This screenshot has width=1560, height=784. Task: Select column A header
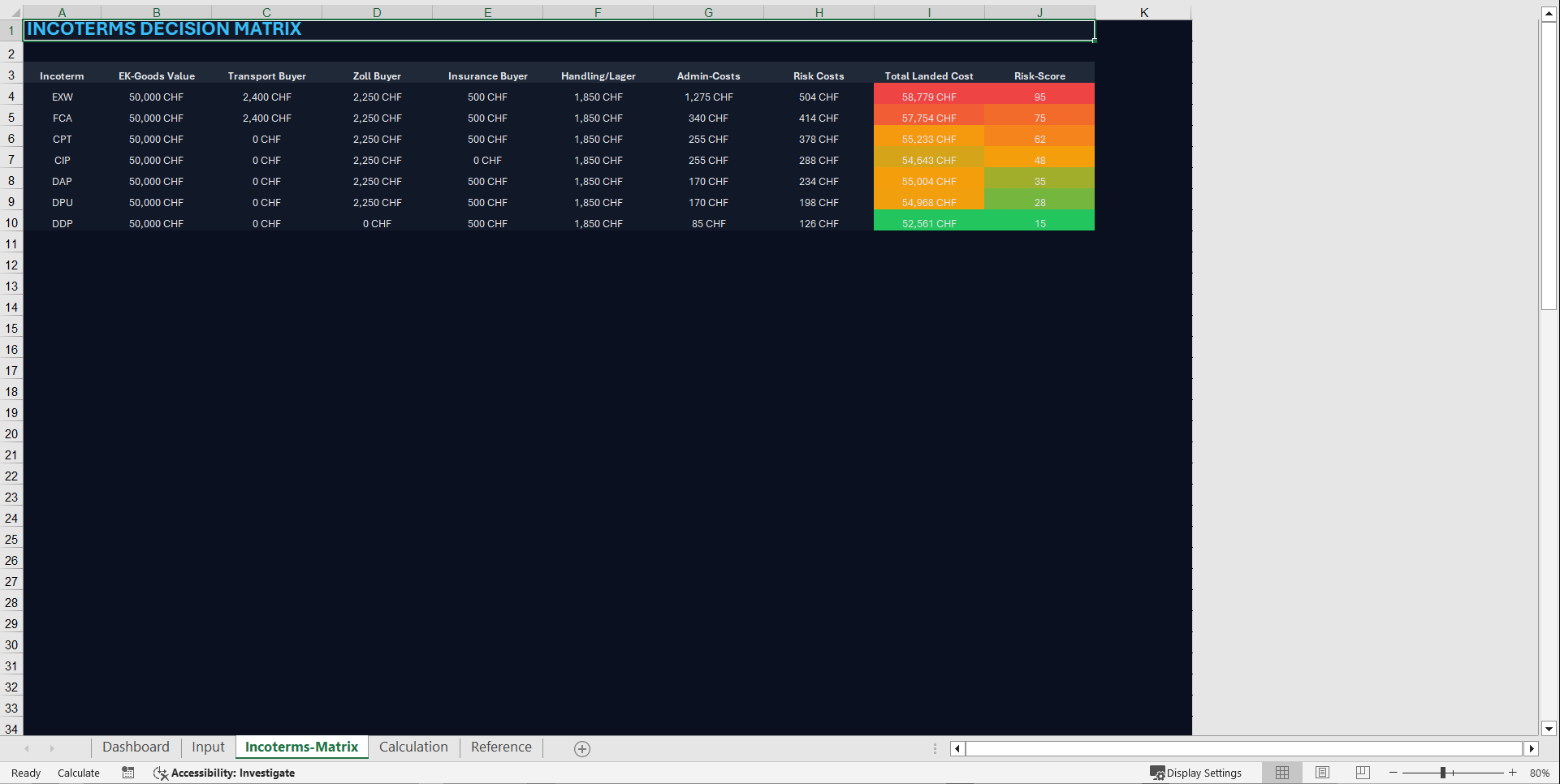(62, 12)
